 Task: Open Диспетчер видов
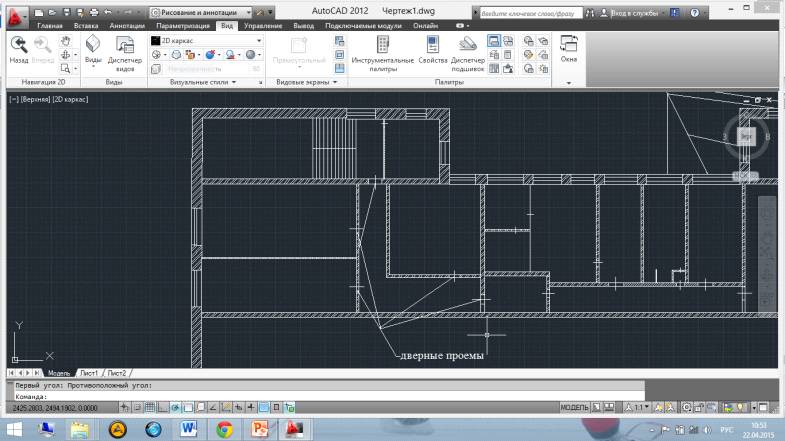click(125, 50)
